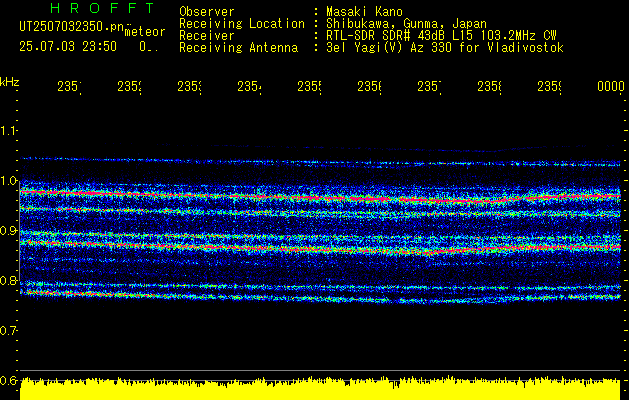Click observer name Masaki Kano
The width and height of the screenshot is (629, 400).
pos(364,11)
